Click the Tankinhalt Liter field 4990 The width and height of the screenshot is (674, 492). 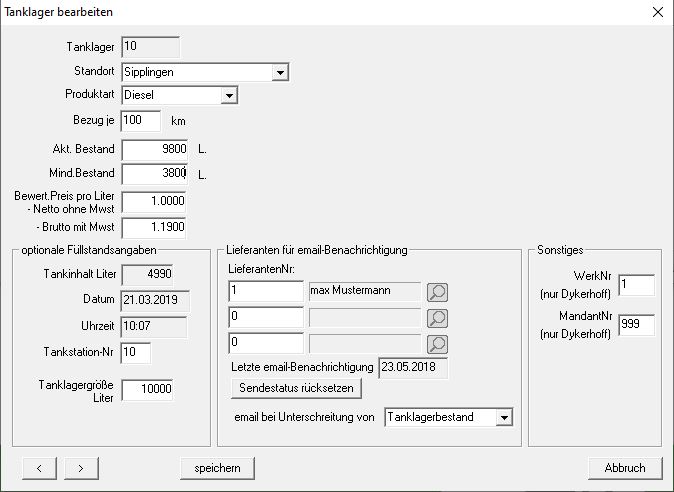tap(147, 275)
